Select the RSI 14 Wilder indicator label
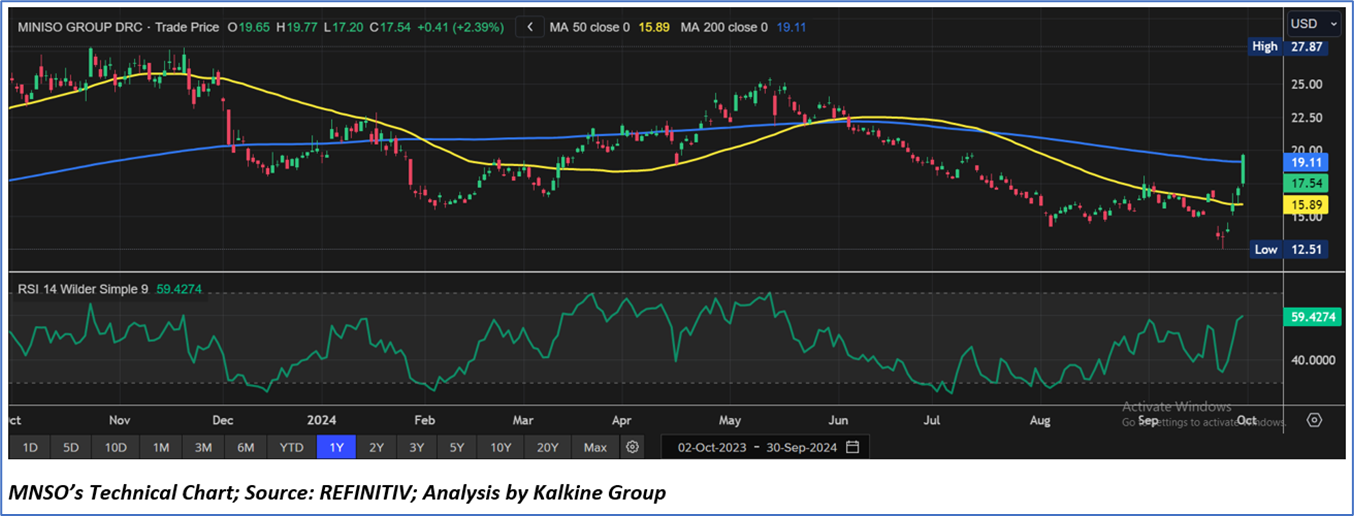Viewport: 1354px width, 516px height. click(83, 289)
